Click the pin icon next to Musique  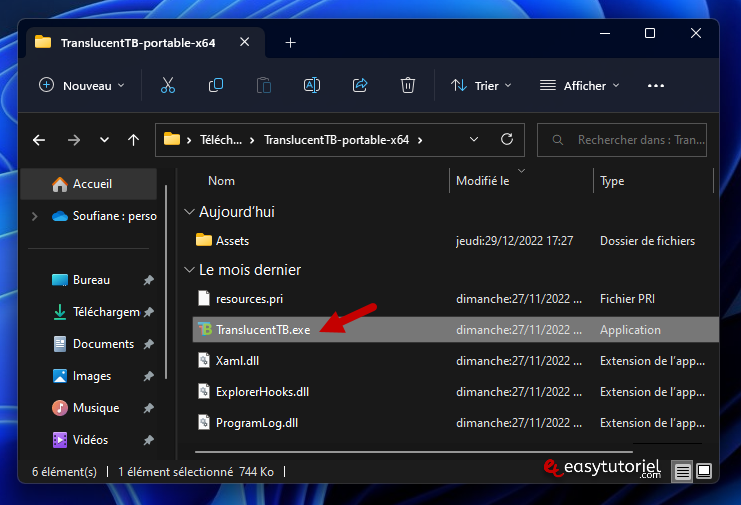click(148, 408)
